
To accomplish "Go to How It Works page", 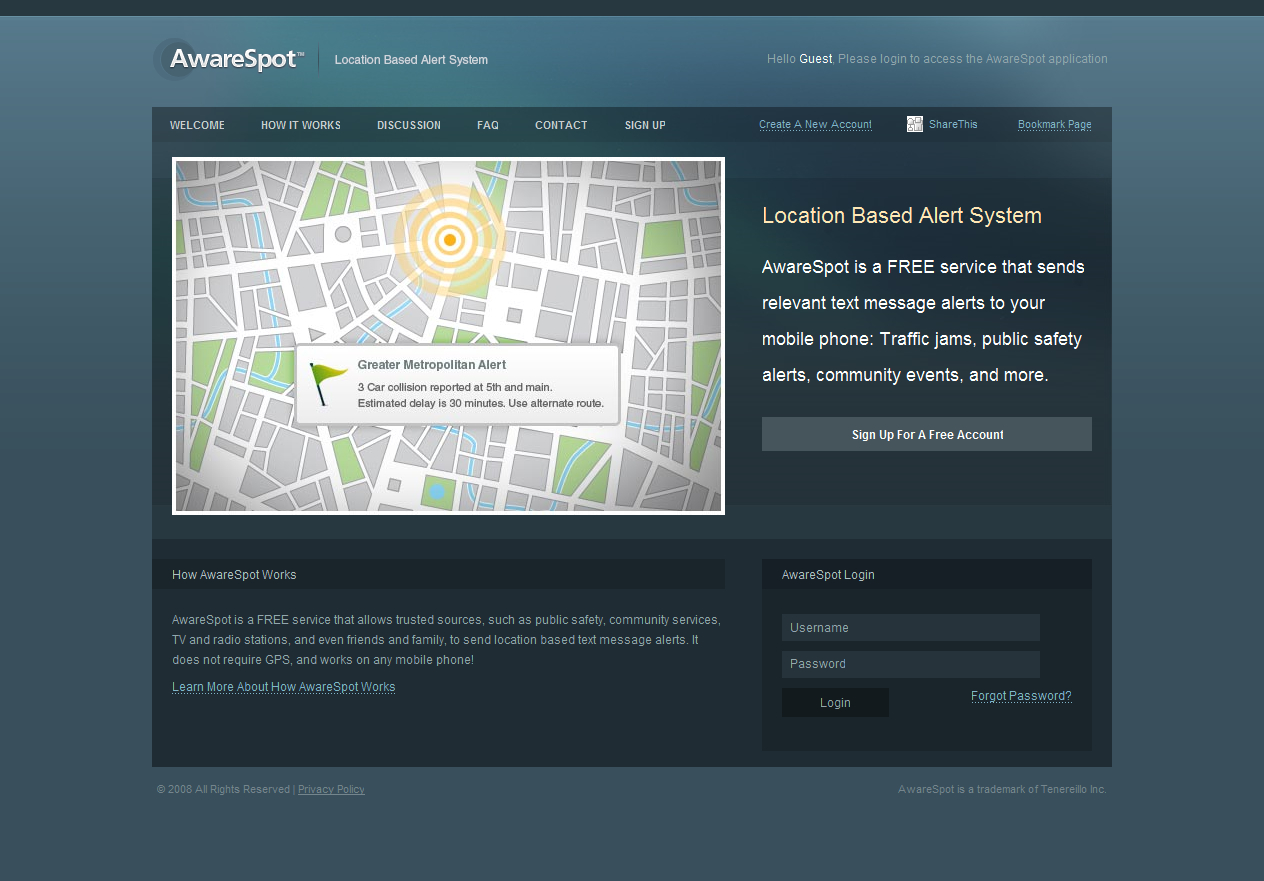I will pyautogui.click(x=301, y=125).
